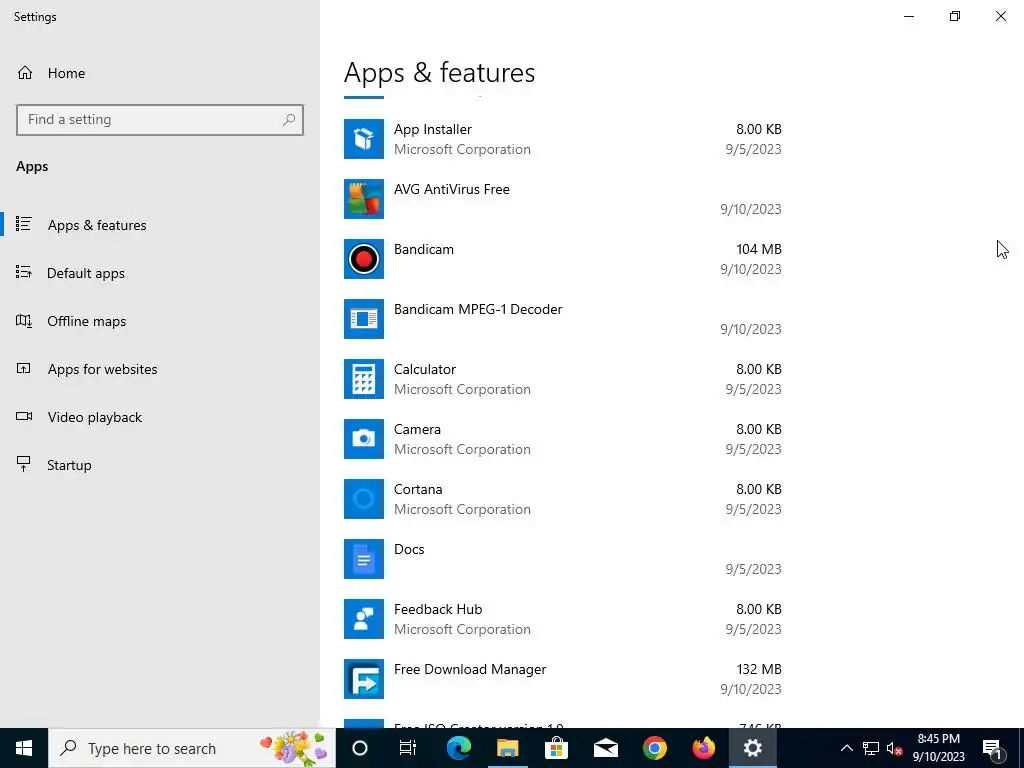
Task: Select the Bandicam MPEG-1 Decoder text
Action: [x=477, y=310]
